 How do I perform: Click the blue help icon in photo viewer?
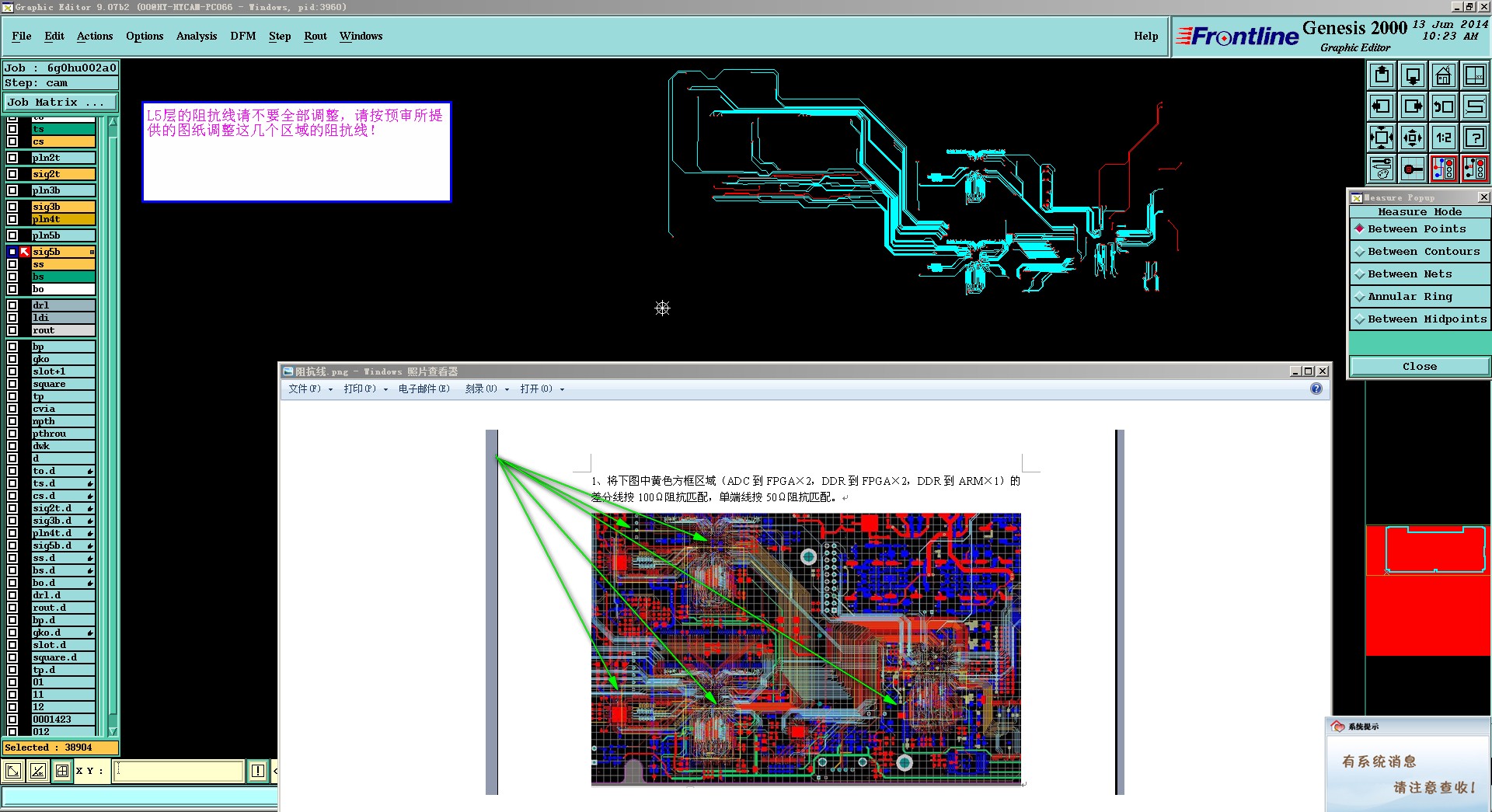1316,389
